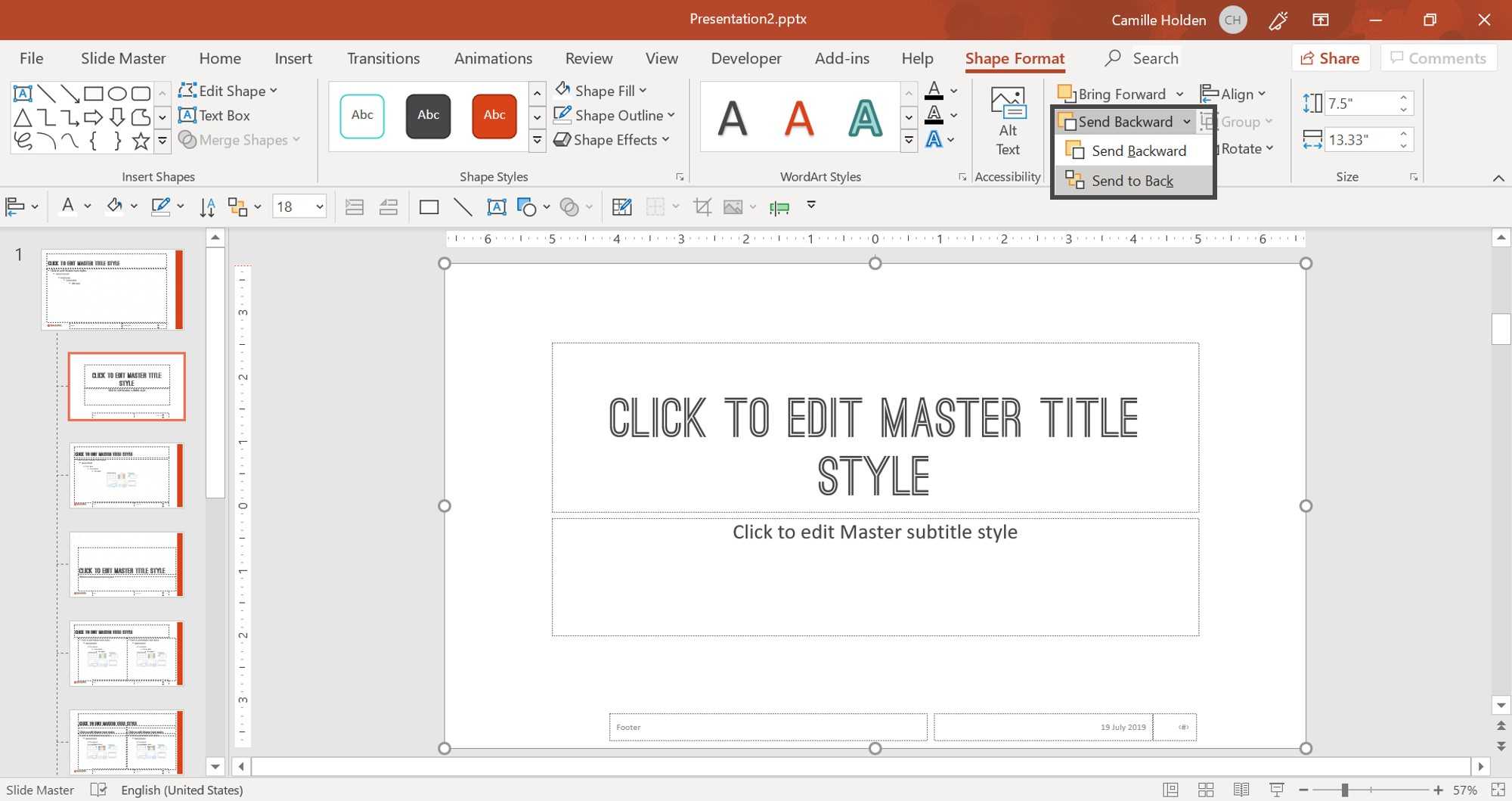The width and height of the screenshot is (1512, 801).
Task: Click the Shape Fill icon
Action: point(562,89)
